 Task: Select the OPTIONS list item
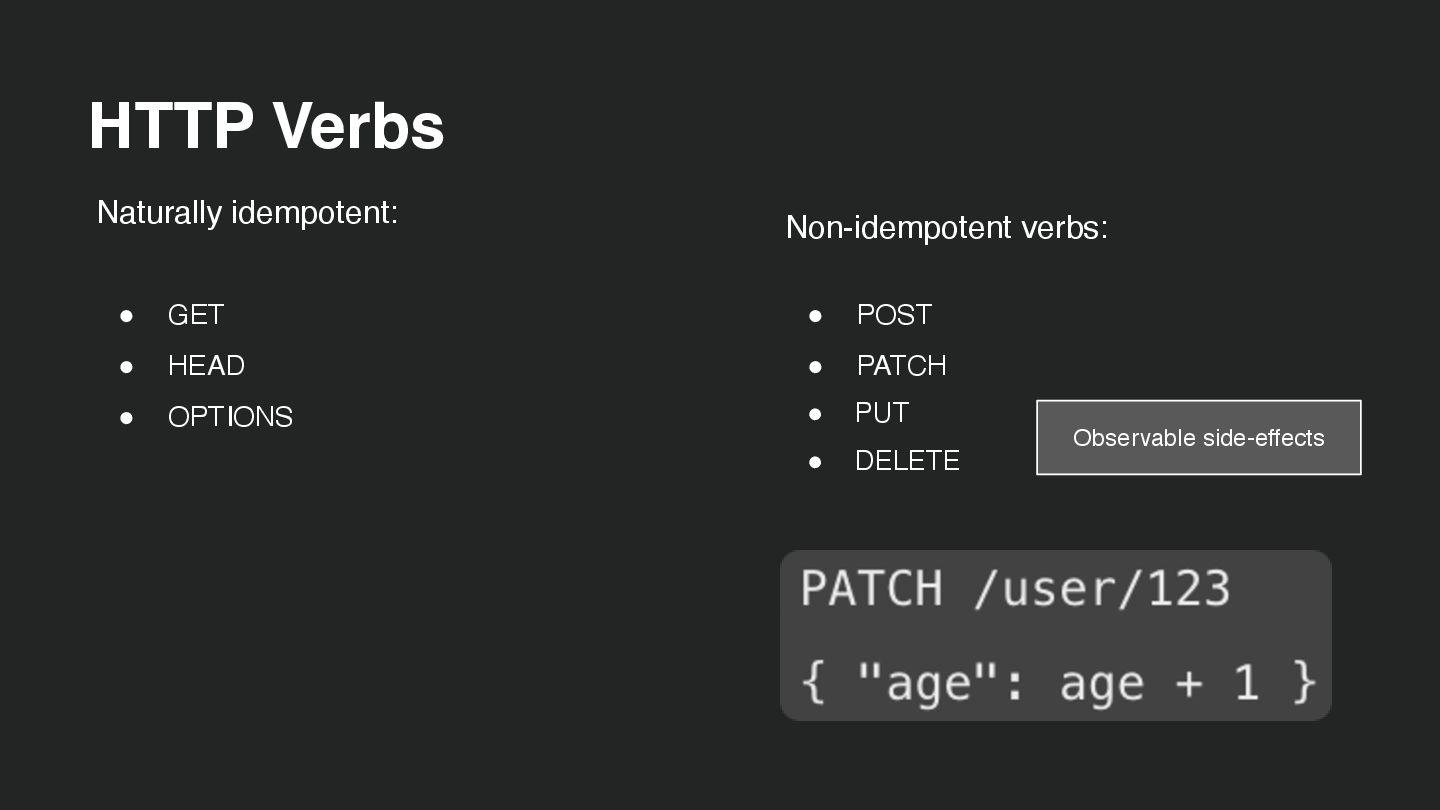230,417
